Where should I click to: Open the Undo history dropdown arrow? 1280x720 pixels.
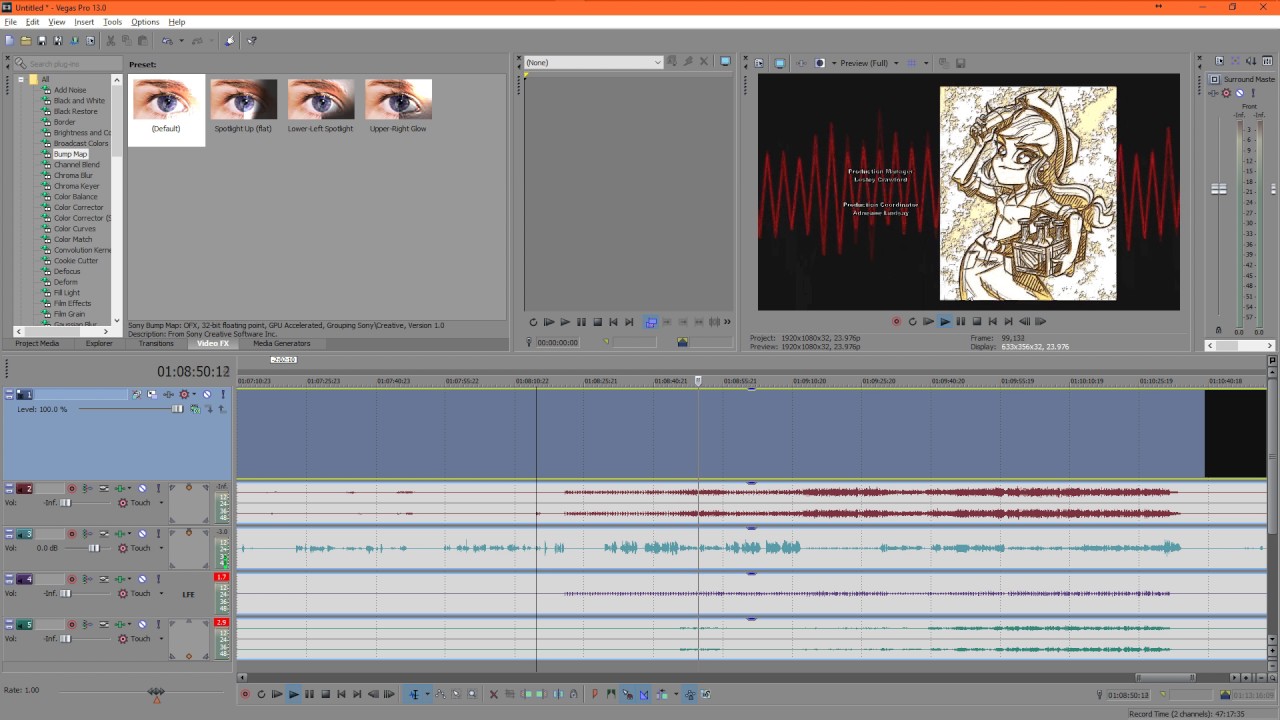click(x=181, y=41)
